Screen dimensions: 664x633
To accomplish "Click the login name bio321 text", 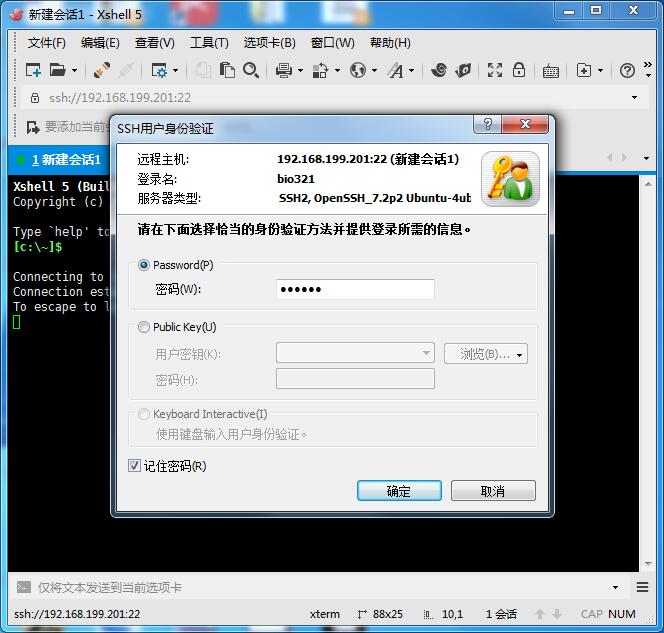I will point(296,179).
